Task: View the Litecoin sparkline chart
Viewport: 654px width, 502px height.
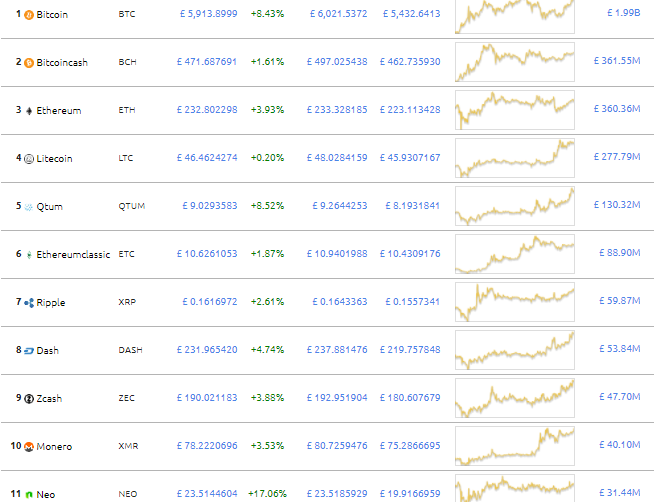Action: tap(515, 158)
